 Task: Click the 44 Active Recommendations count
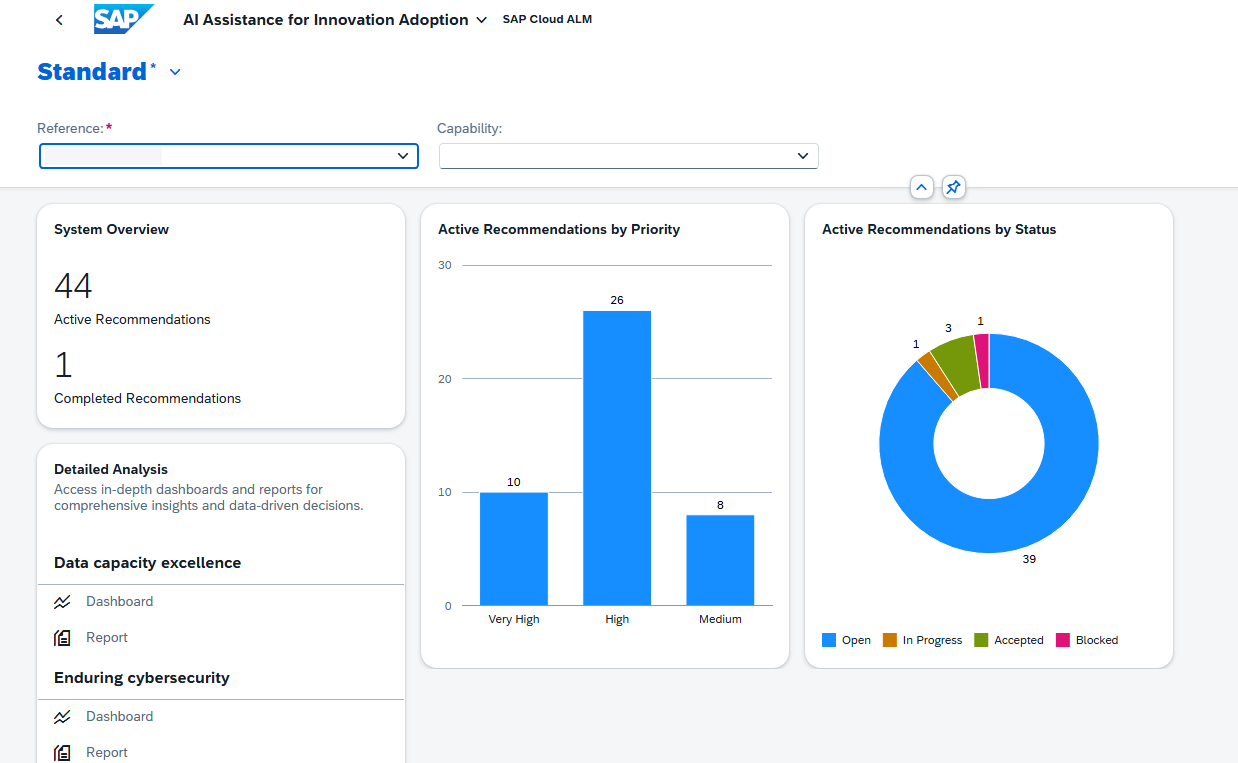tap(73, 287)
